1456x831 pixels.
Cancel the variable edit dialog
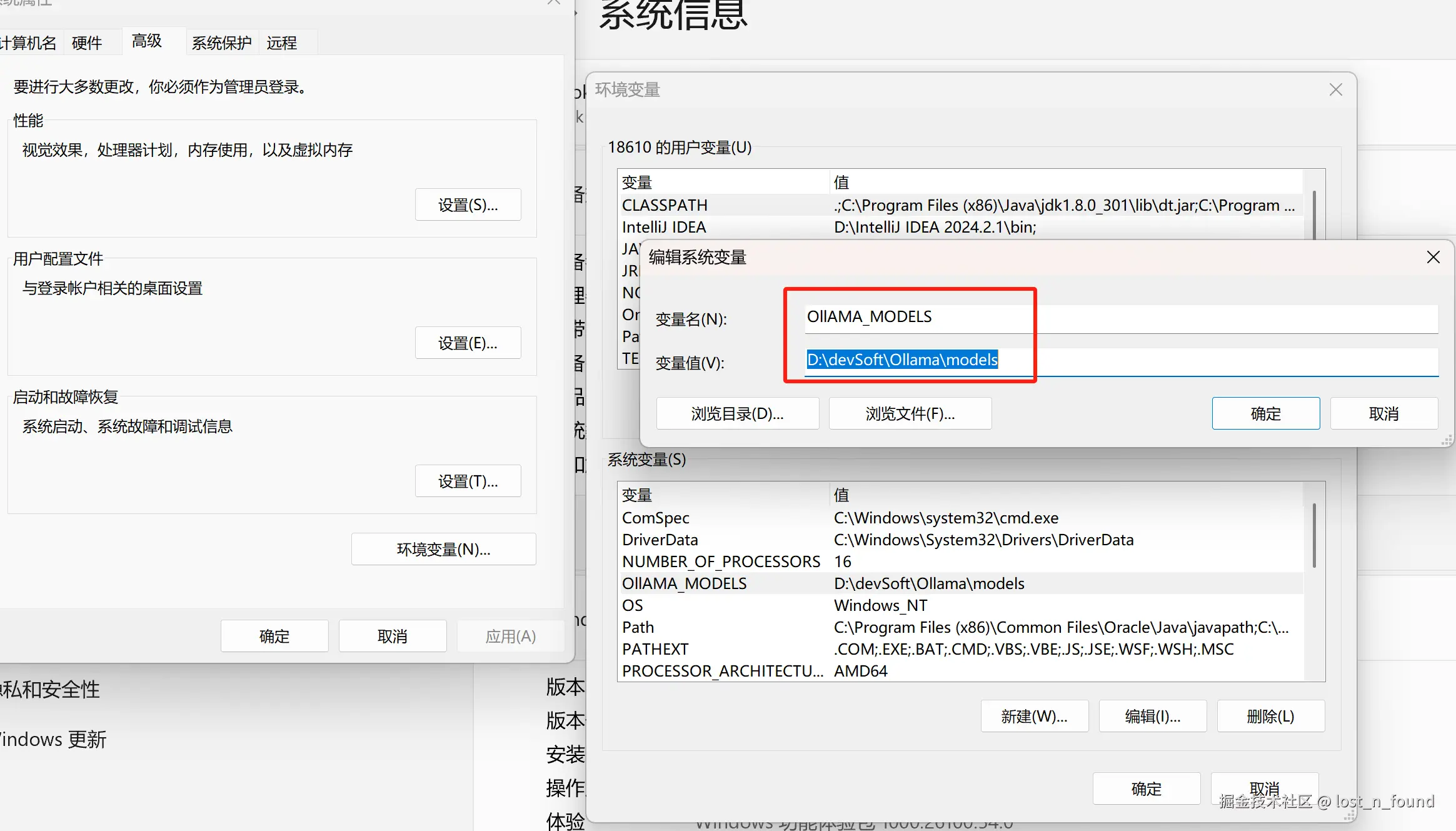[x=1383, y=414]
